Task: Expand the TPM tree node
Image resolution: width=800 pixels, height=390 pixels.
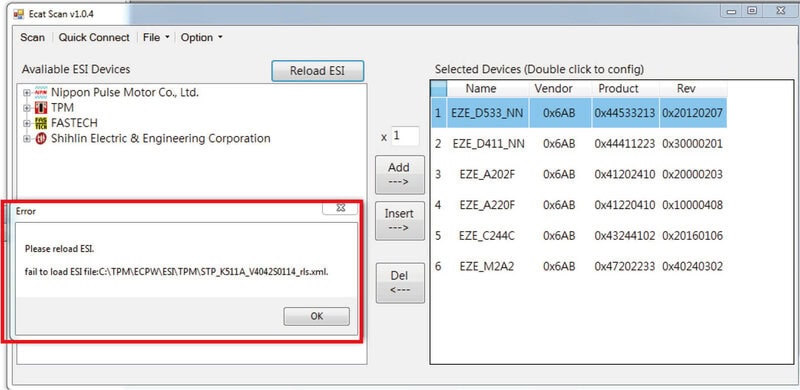Action: click(x=27, y=108)
